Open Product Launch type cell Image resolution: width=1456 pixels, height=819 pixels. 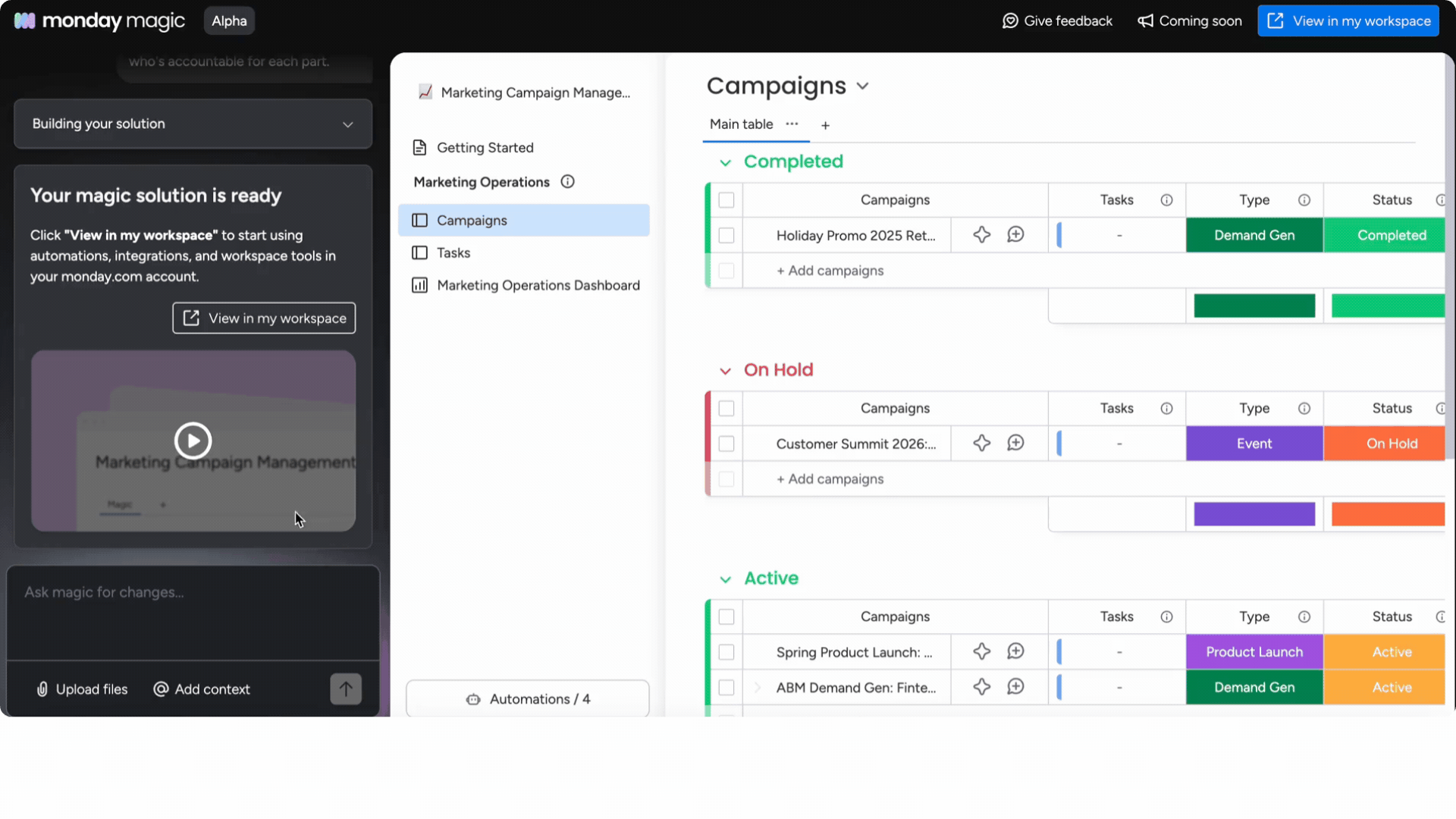[1254, 652]
